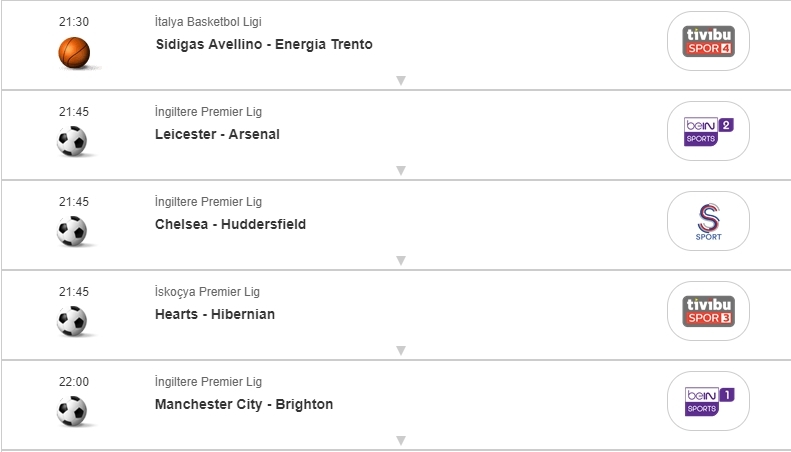The height and width of the screenshot is (452, 791).
Task: Open the Leicester - Arsenal match
Action: [217, 134]
